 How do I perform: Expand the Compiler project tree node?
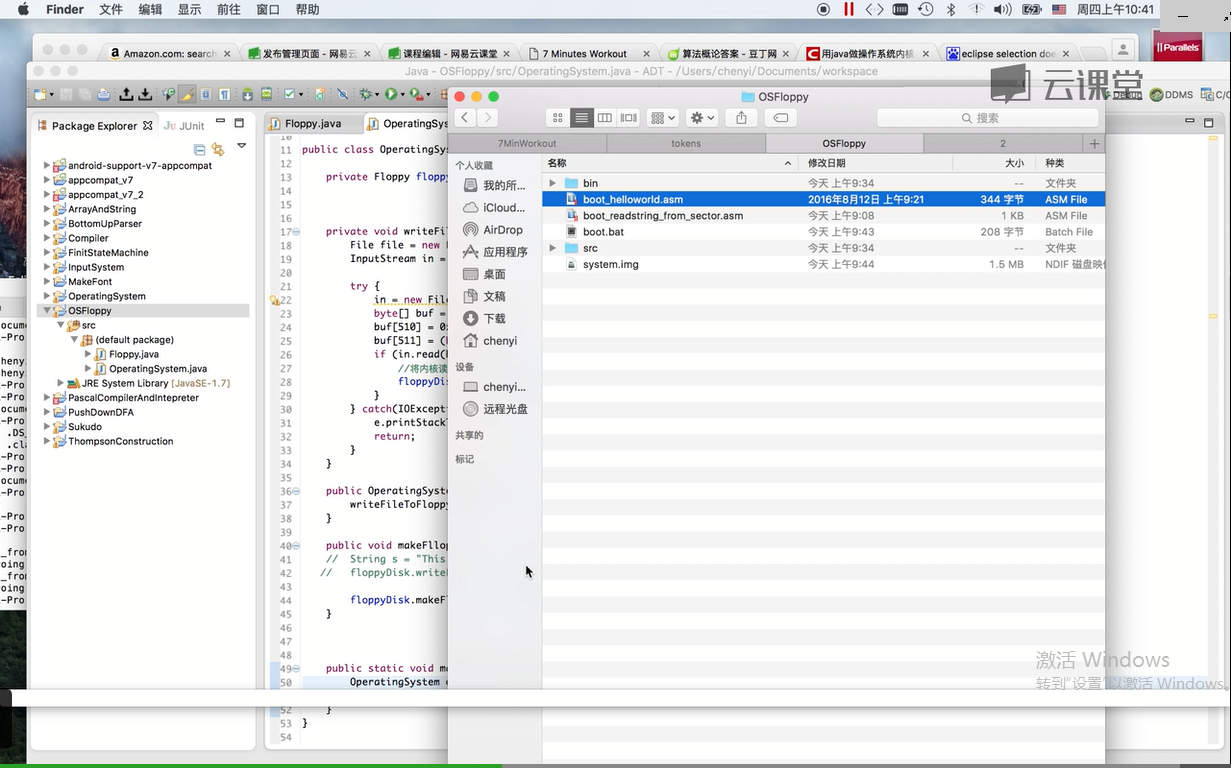coord(46,239)
